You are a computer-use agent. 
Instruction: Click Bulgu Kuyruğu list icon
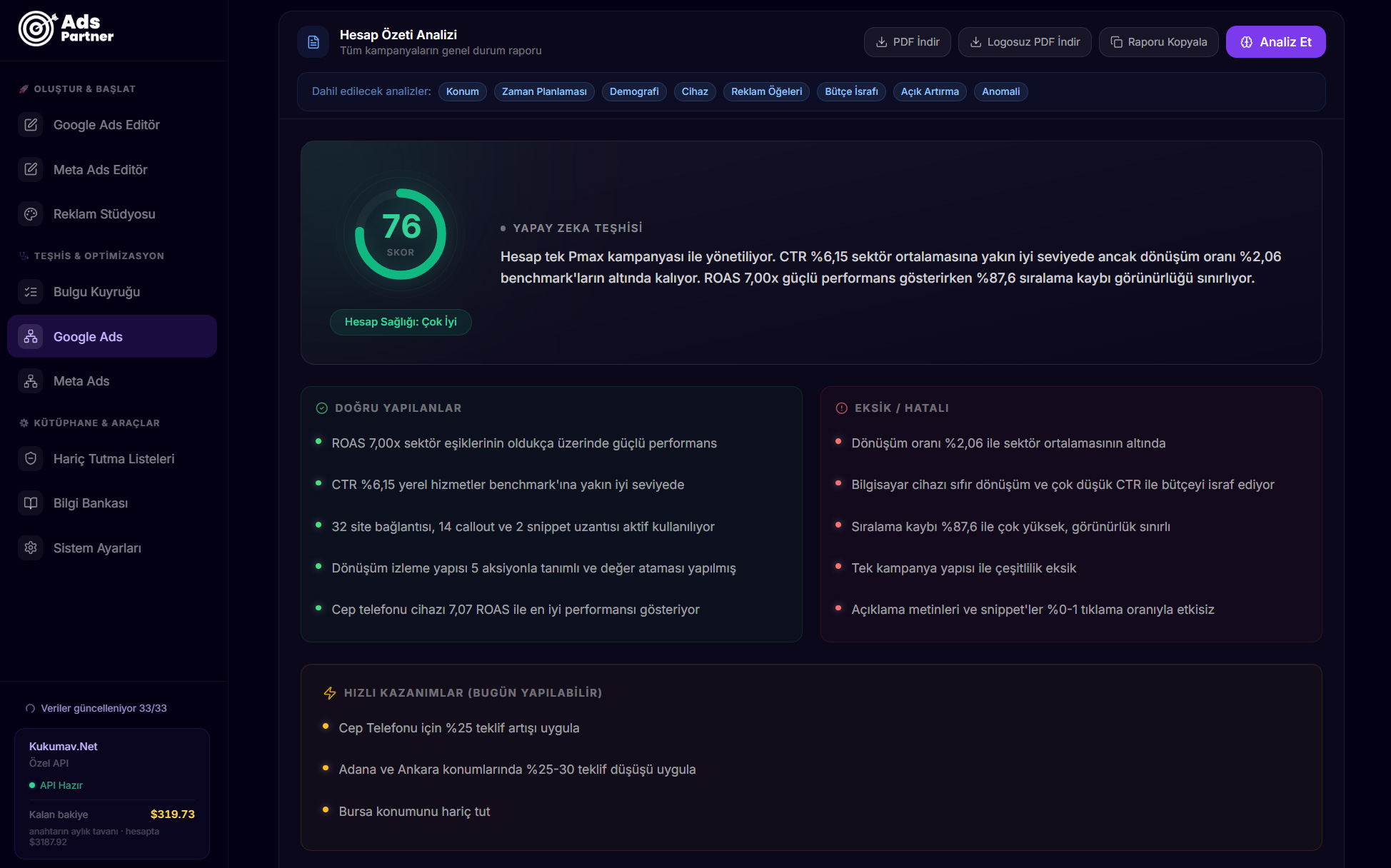31,292
